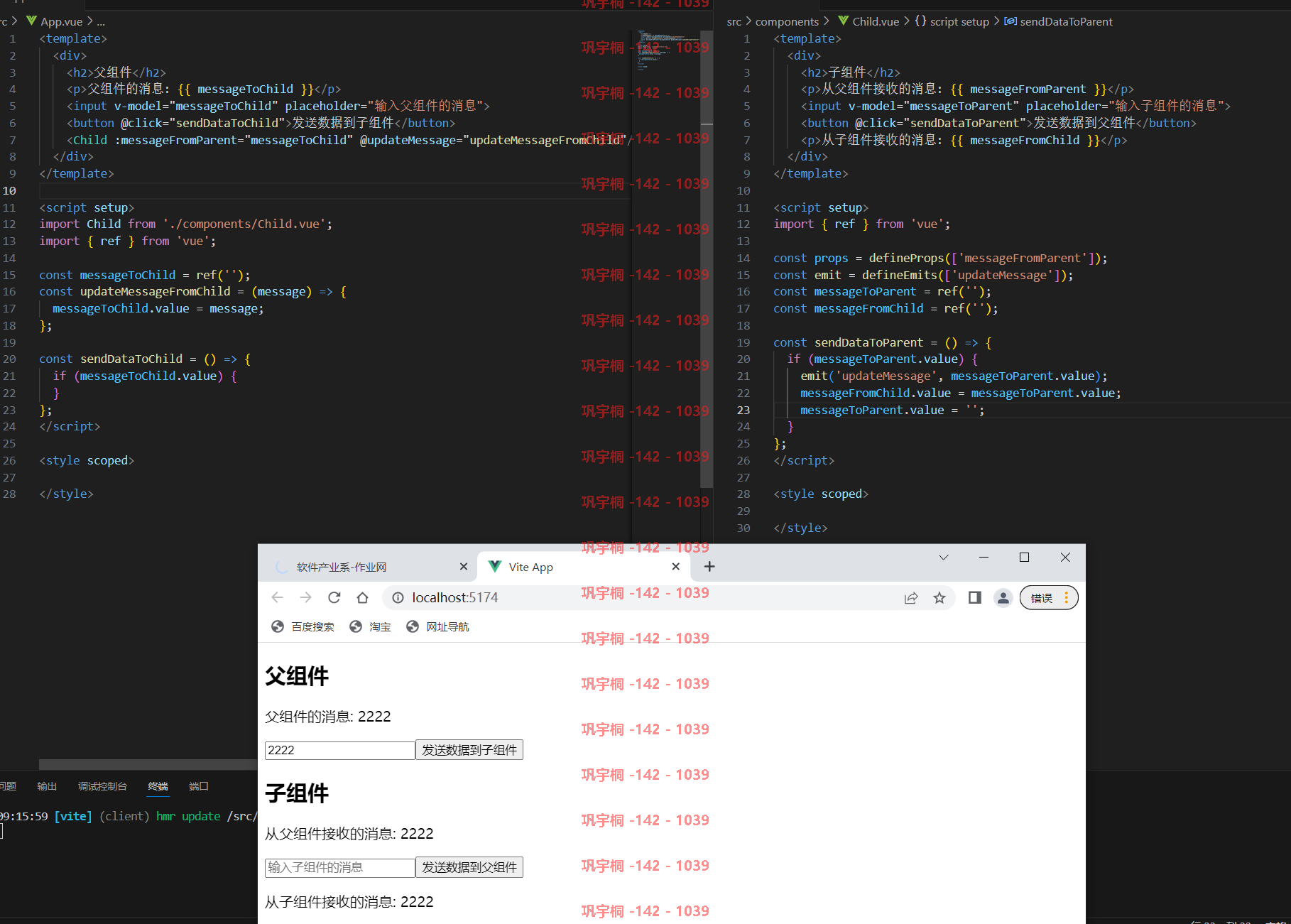1291x924 pixels.
Task: Open the 百度搜索 bookmark
Action: point(303,627)
